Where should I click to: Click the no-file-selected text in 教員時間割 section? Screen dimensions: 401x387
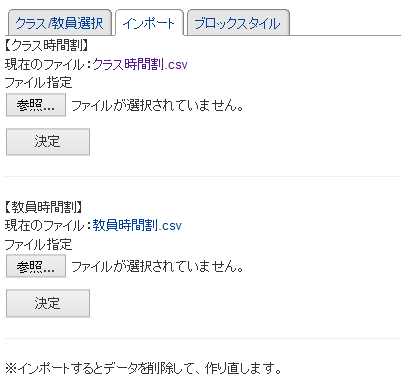click(x=157, y=266)
